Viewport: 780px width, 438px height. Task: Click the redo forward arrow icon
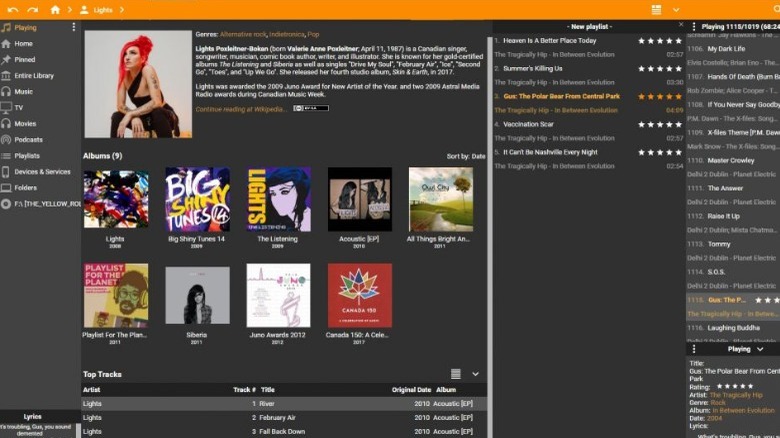(33, 9)
